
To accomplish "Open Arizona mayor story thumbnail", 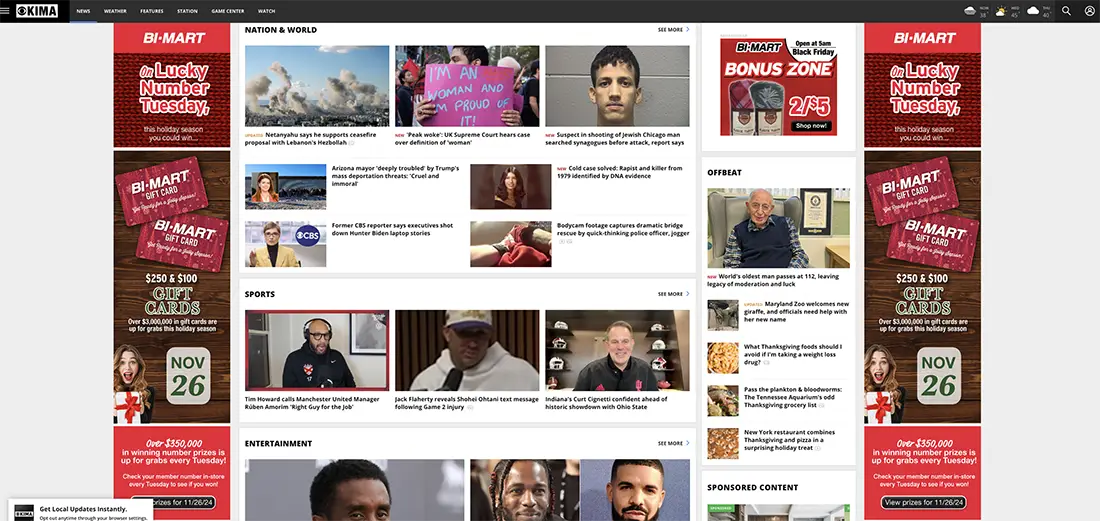I will click(x=286, y=187).
